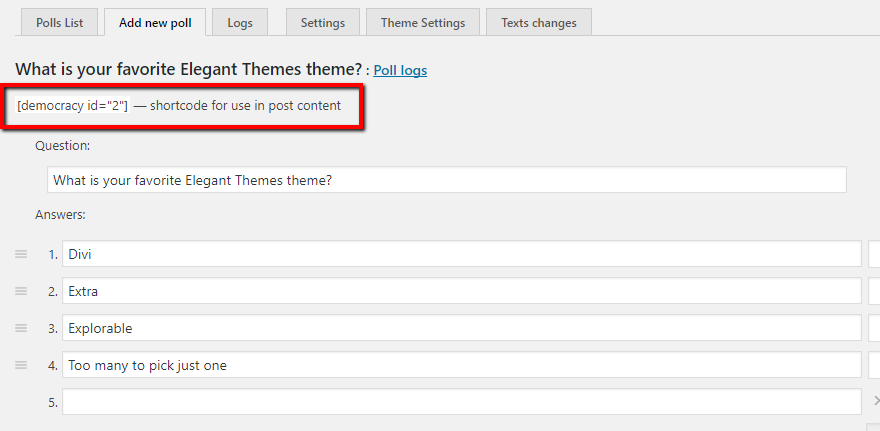The height and width of the screenshot is (431, 880).
Task: Click the drag handle beside the Divi answer
Action: click(x=21, y=254)
